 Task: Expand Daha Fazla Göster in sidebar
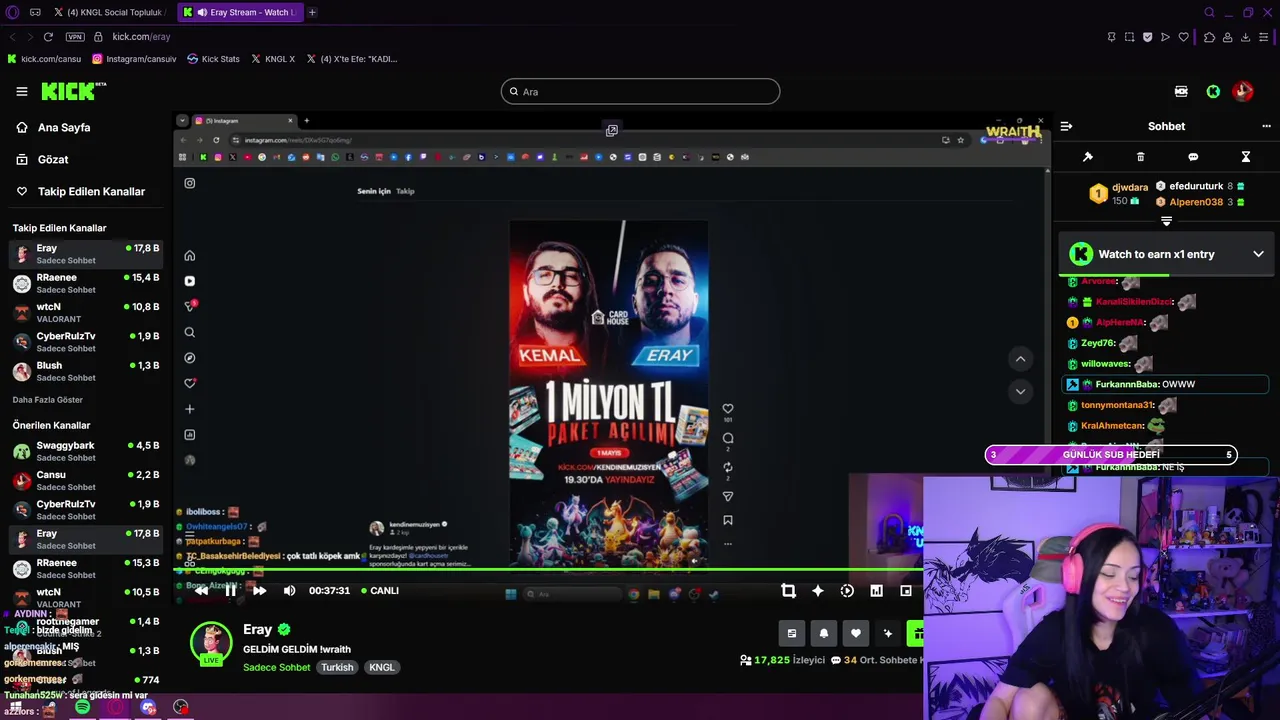pos(47,400)
